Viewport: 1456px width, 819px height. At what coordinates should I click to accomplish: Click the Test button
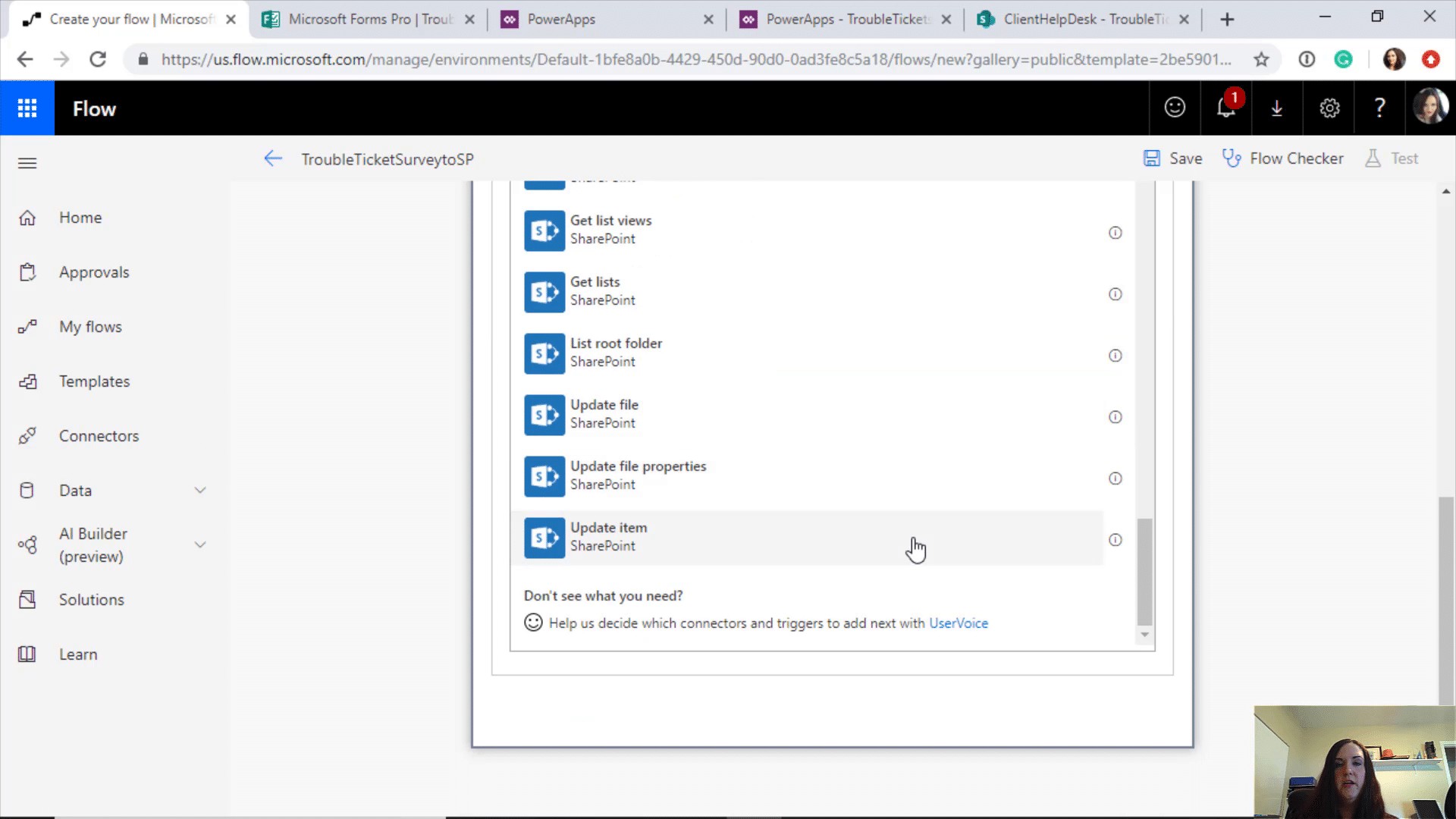[x=1392, y=158]
